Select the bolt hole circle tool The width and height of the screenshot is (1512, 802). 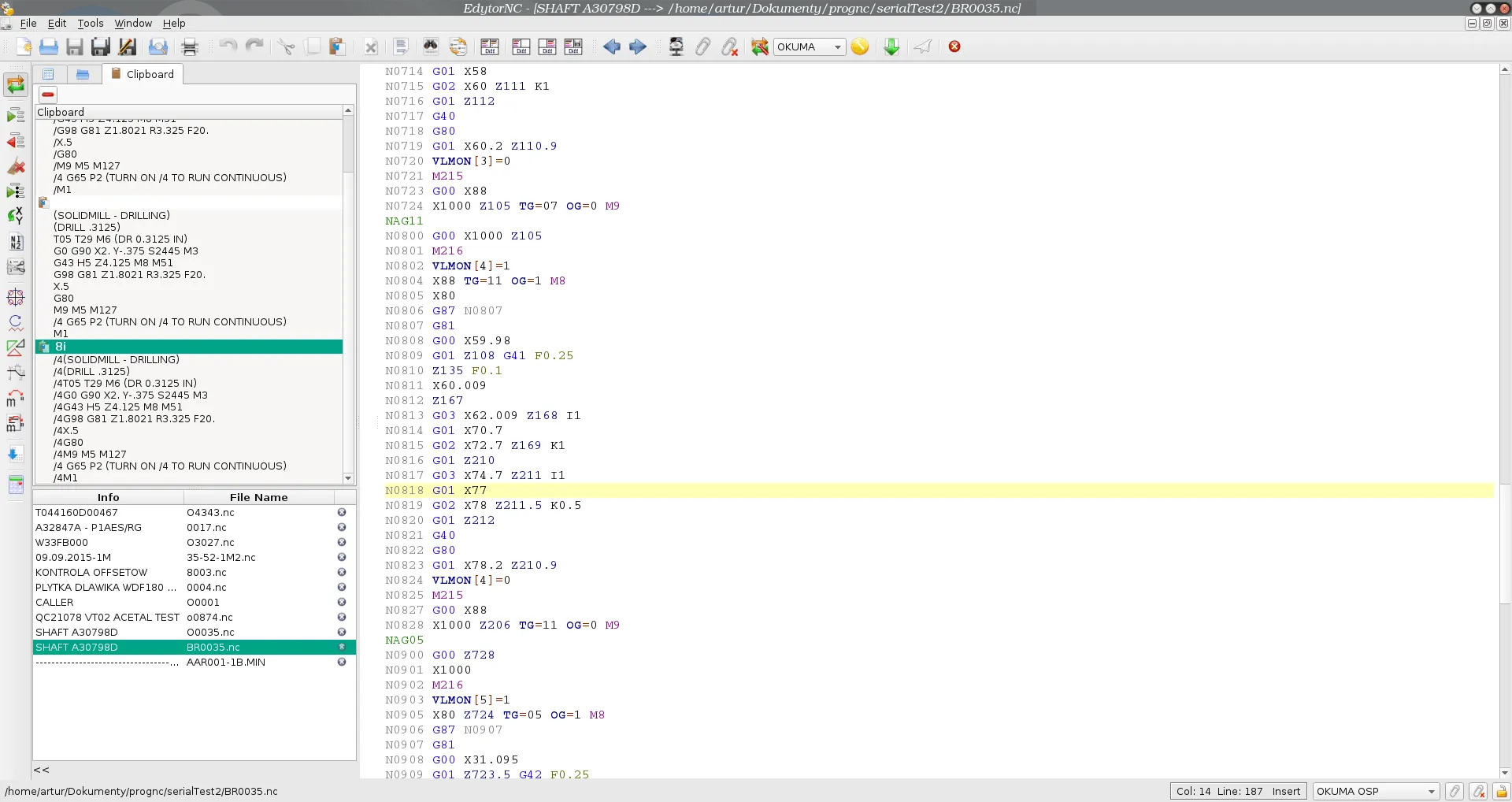click(16, 297)
